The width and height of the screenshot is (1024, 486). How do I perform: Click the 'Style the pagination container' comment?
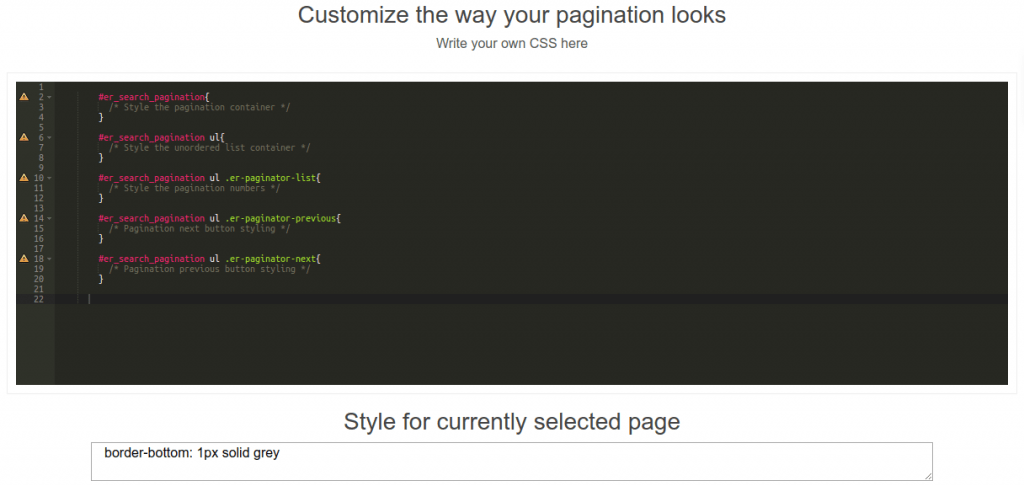pos(199,107)
